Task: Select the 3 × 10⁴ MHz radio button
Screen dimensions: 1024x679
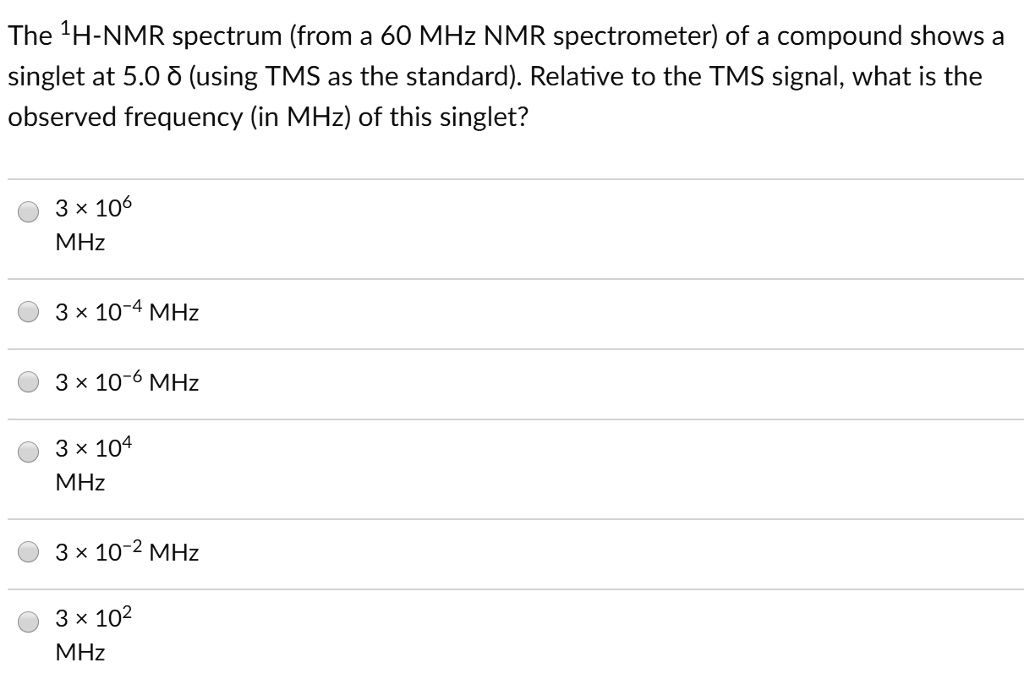Action: (x=27, y=451)
